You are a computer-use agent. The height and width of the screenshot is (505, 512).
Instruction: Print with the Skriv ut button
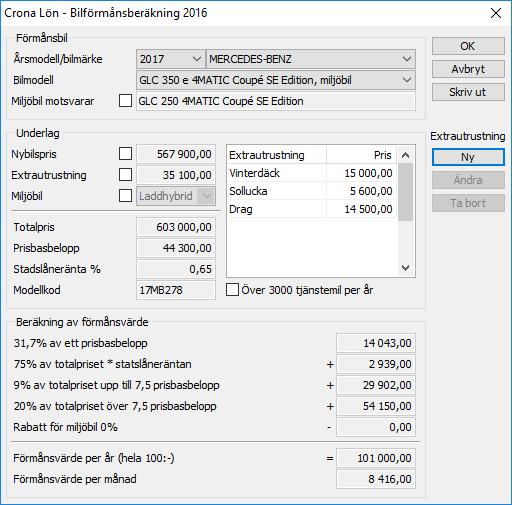click(468, 92)
